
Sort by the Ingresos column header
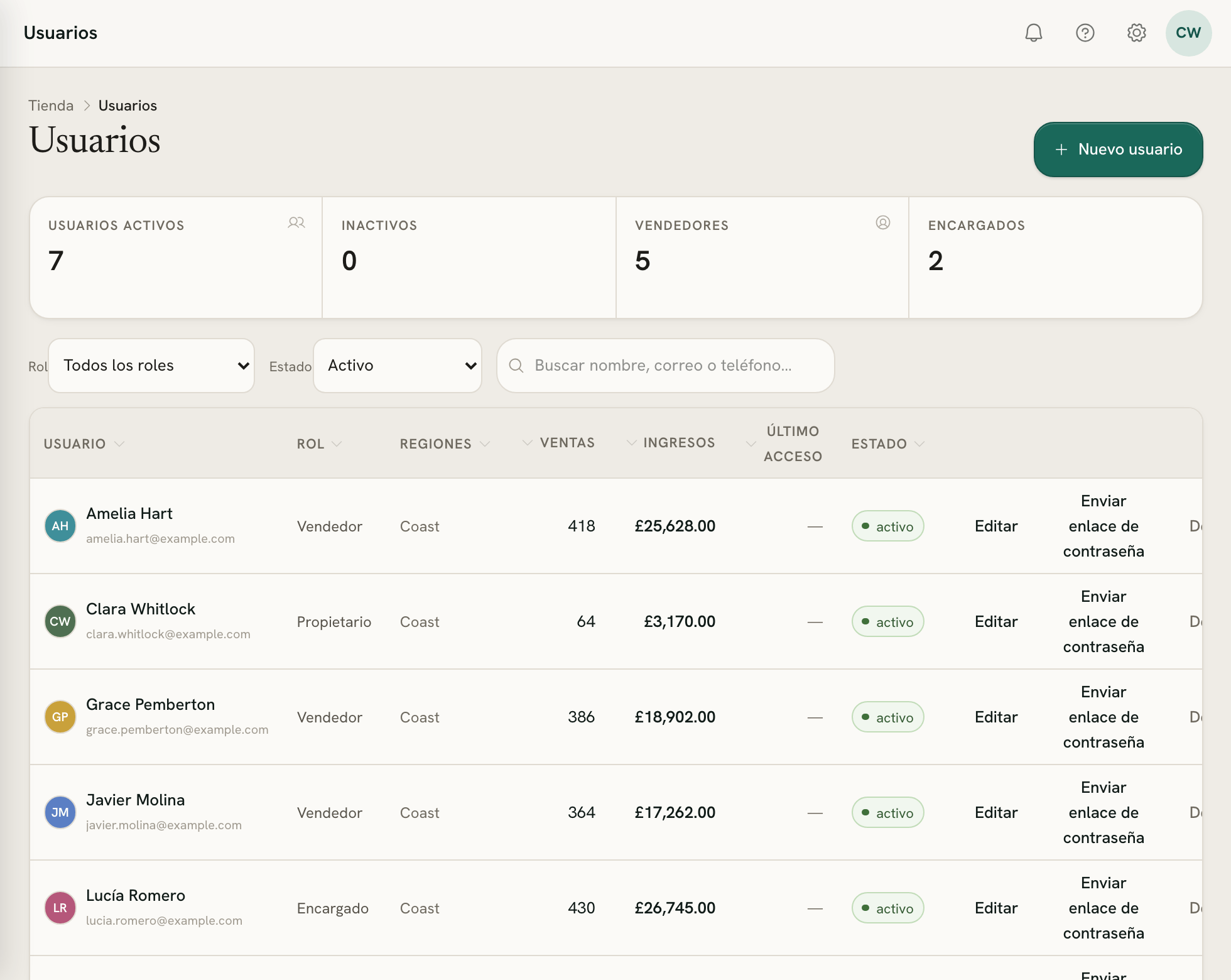tap(671, 443)
